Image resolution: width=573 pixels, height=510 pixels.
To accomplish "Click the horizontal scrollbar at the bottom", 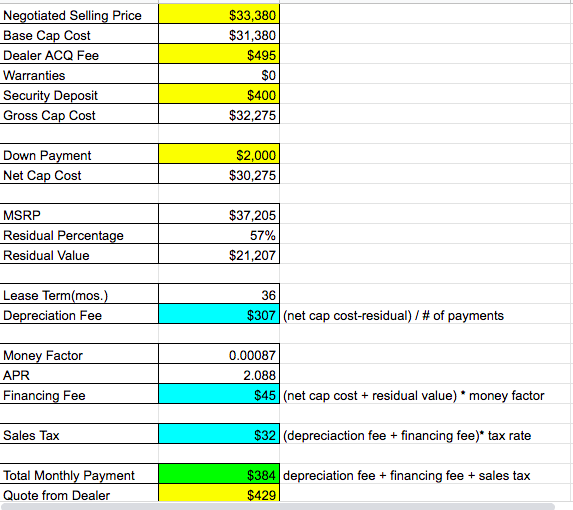I will click(x=278, y=506).
